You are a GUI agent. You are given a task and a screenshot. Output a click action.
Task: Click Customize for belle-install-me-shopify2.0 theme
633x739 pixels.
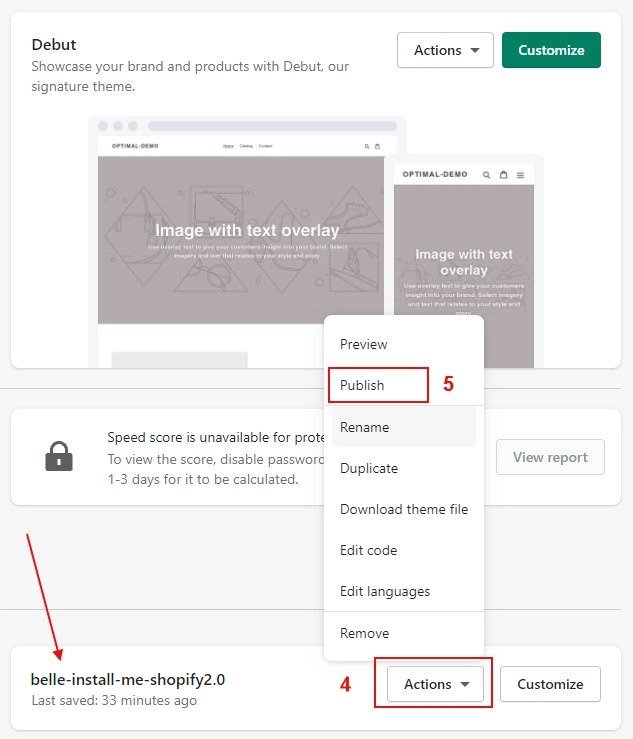click(550, 683)
